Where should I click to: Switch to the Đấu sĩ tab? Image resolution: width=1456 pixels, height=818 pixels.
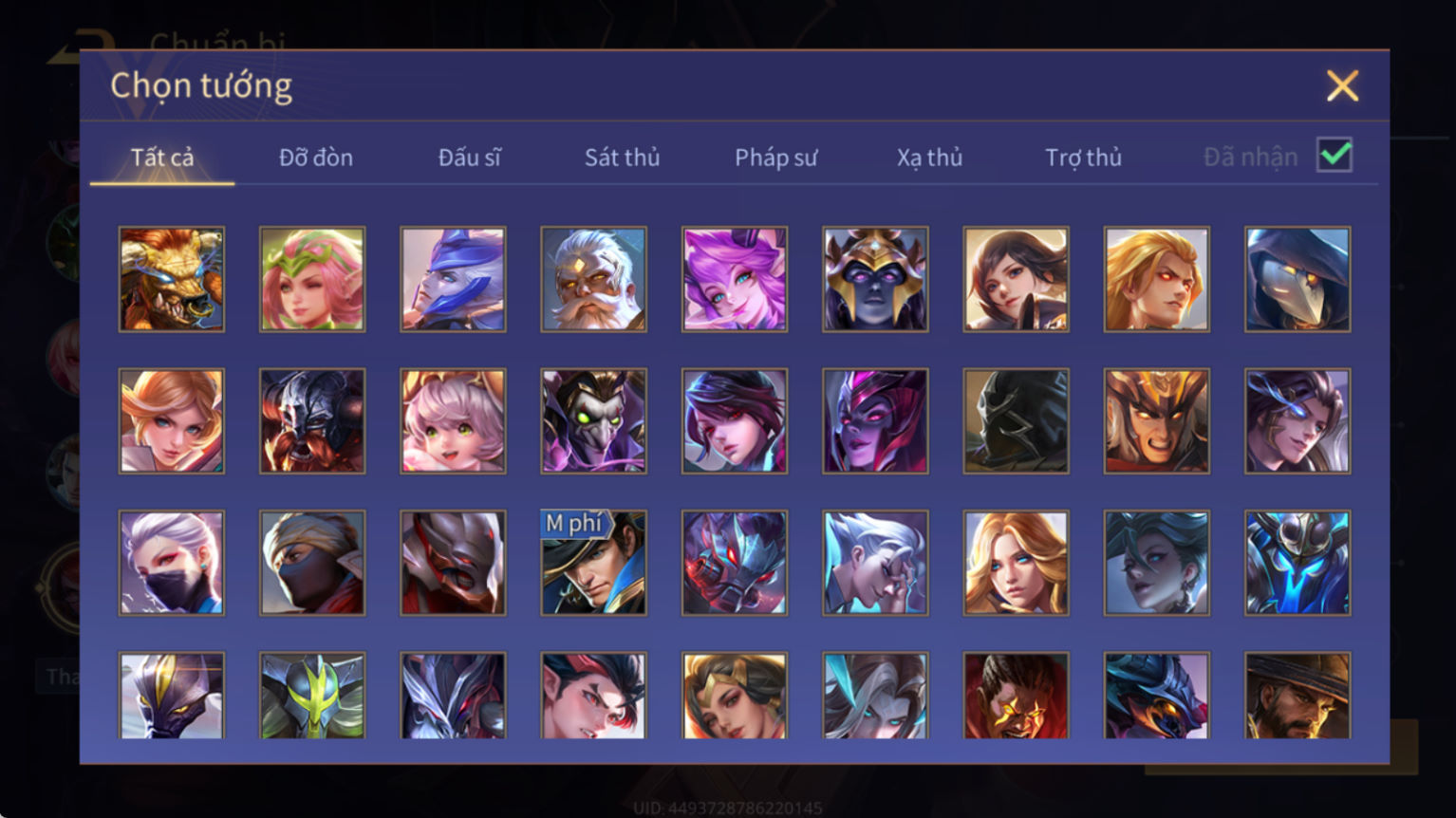coord(469,158)
